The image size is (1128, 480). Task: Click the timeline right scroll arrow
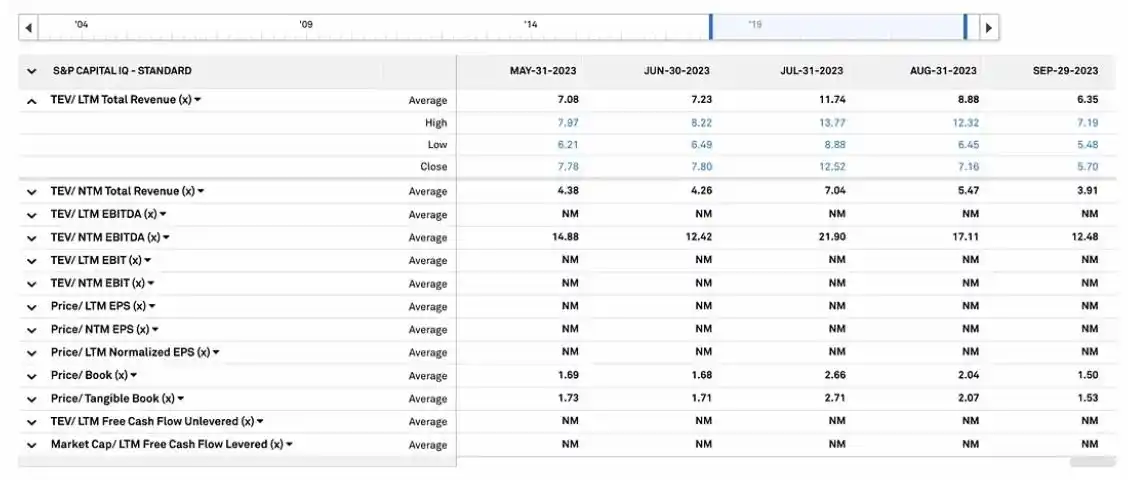point(988,28)
